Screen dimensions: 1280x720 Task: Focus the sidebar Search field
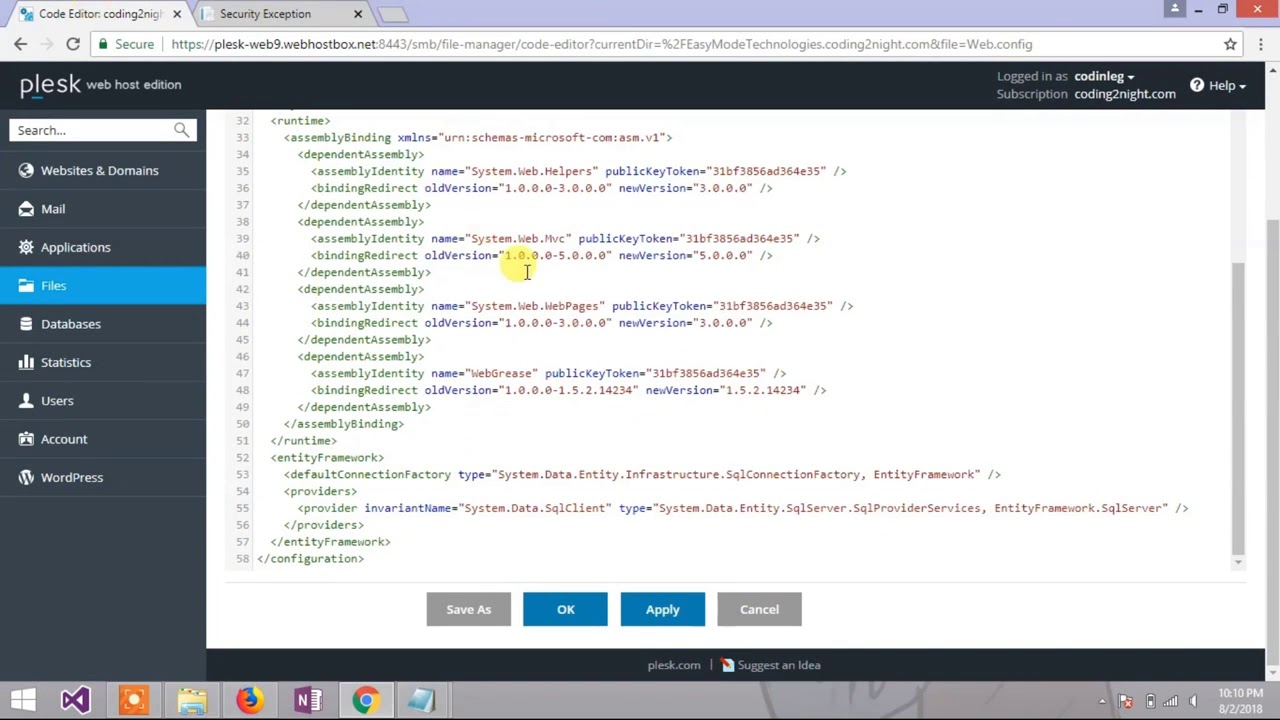point(92,130)
